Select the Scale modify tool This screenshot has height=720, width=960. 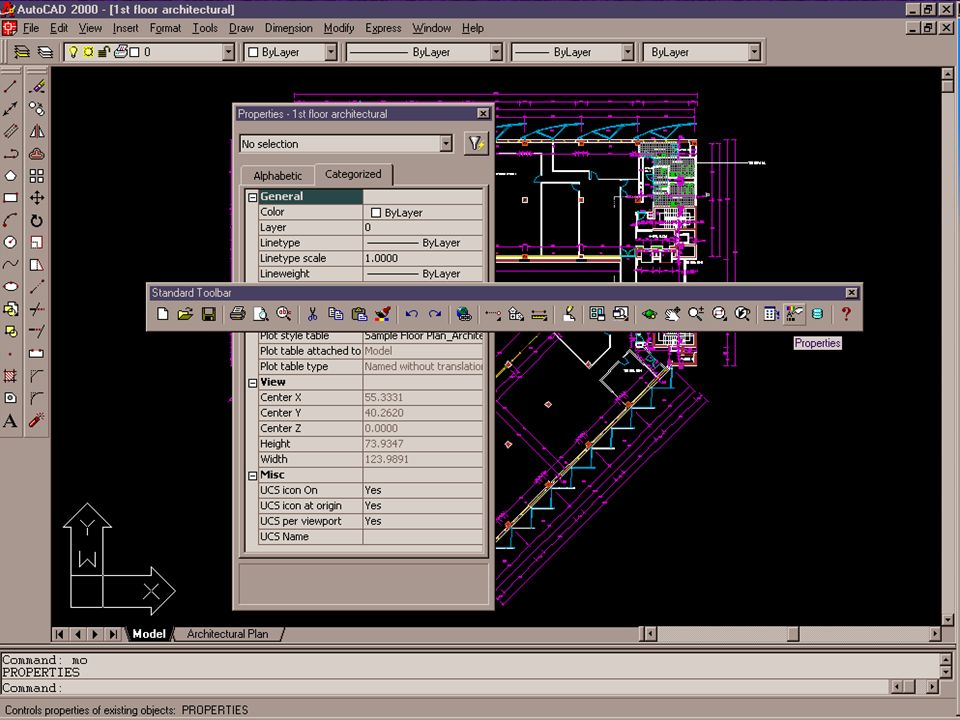pos(37,242)
